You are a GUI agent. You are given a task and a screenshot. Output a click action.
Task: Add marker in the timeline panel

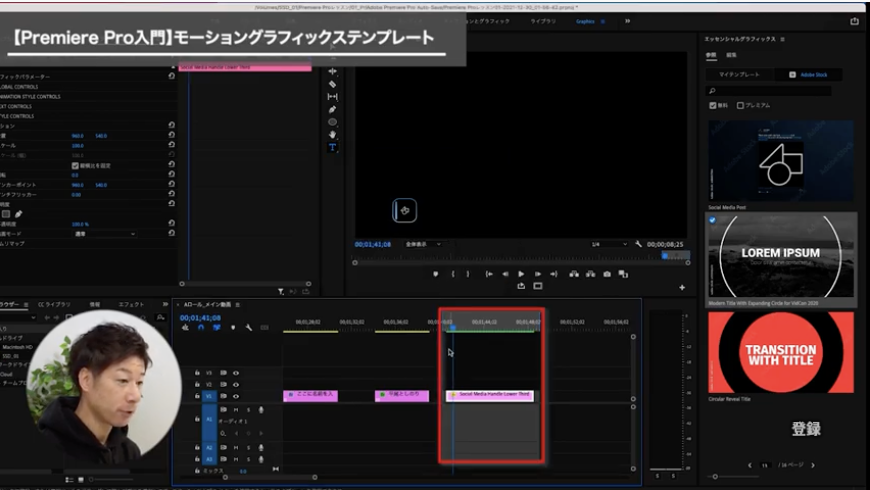point(233,327)
